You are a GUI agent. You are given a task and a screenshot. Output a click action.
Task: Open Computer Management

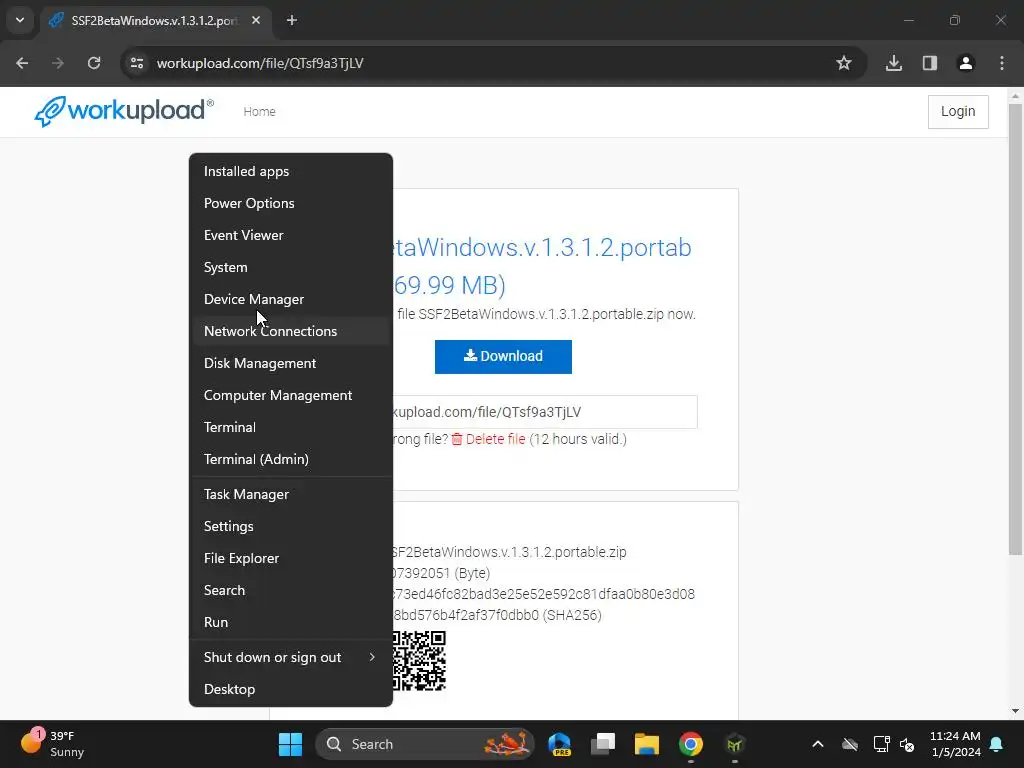point(291,395)
